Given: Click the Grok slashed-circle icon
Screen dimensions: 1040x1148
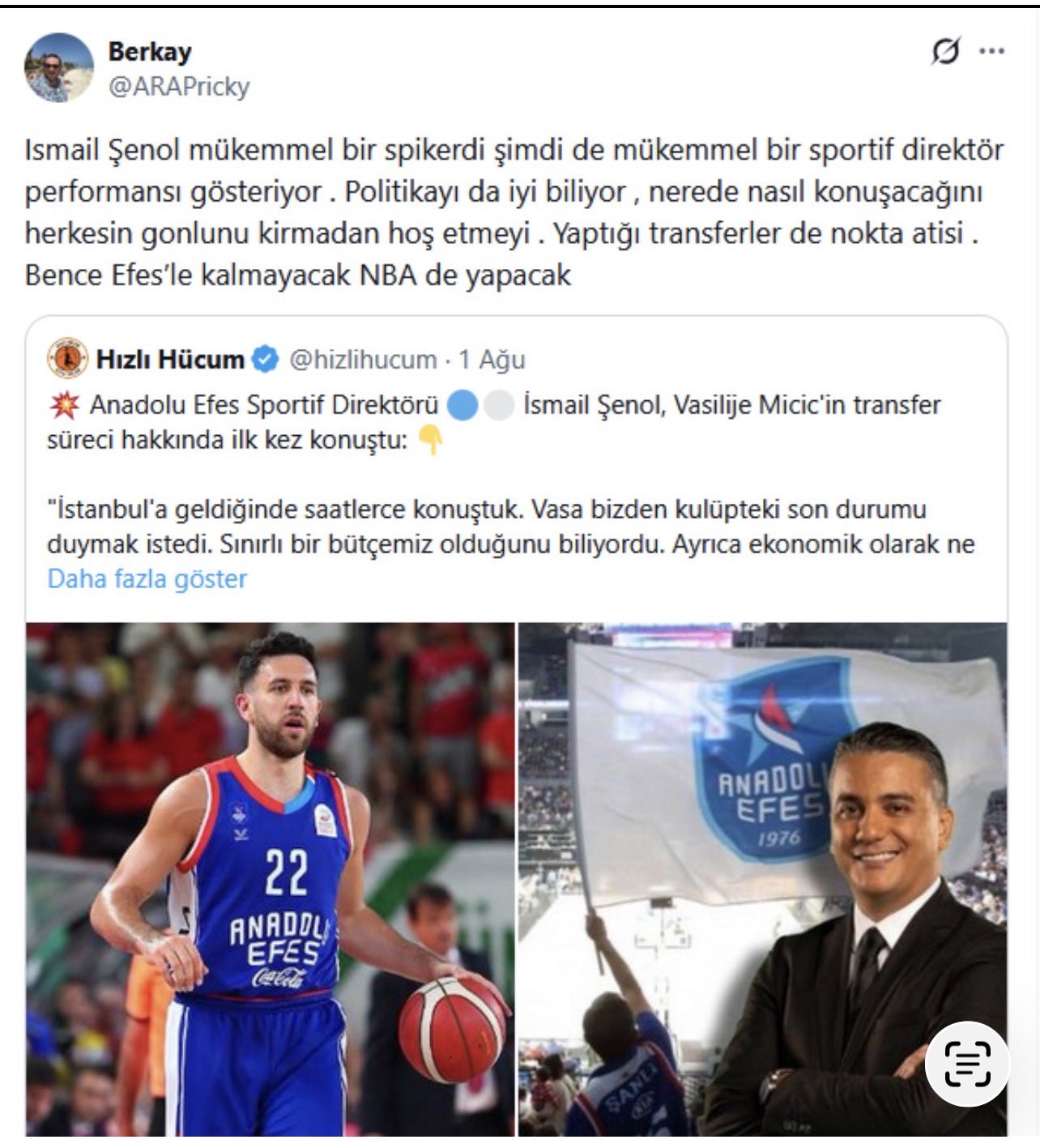Looking at the screenshot, I should [945, 52].
